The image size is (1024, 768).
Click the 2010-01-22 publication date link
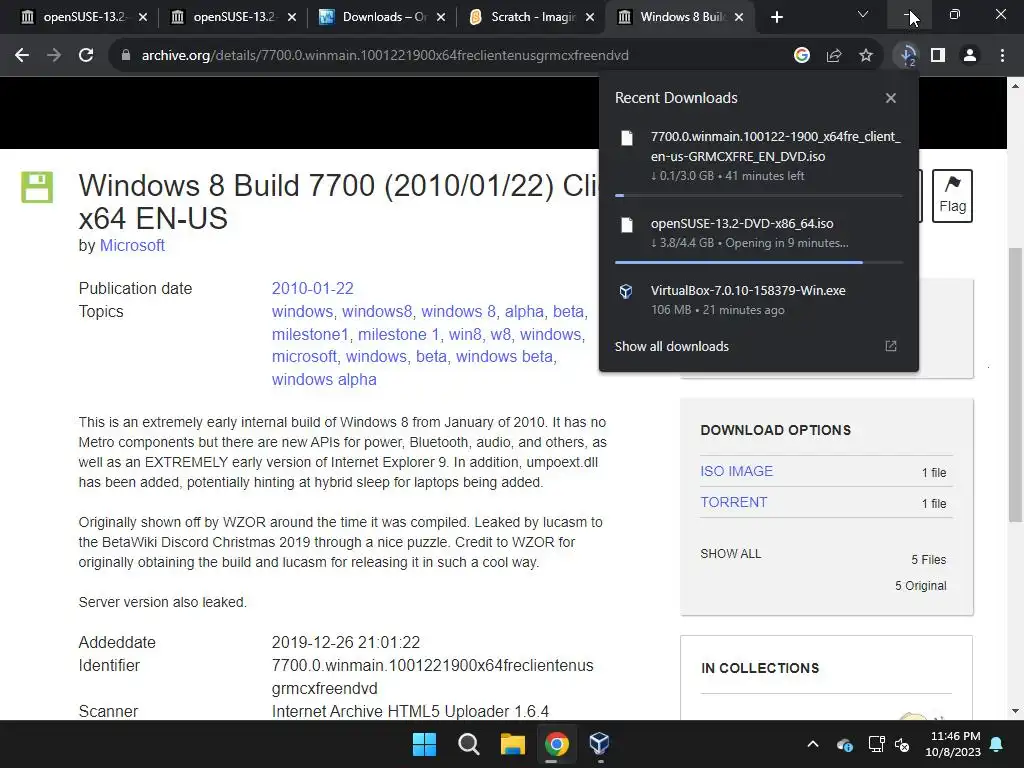click(312, 288)
